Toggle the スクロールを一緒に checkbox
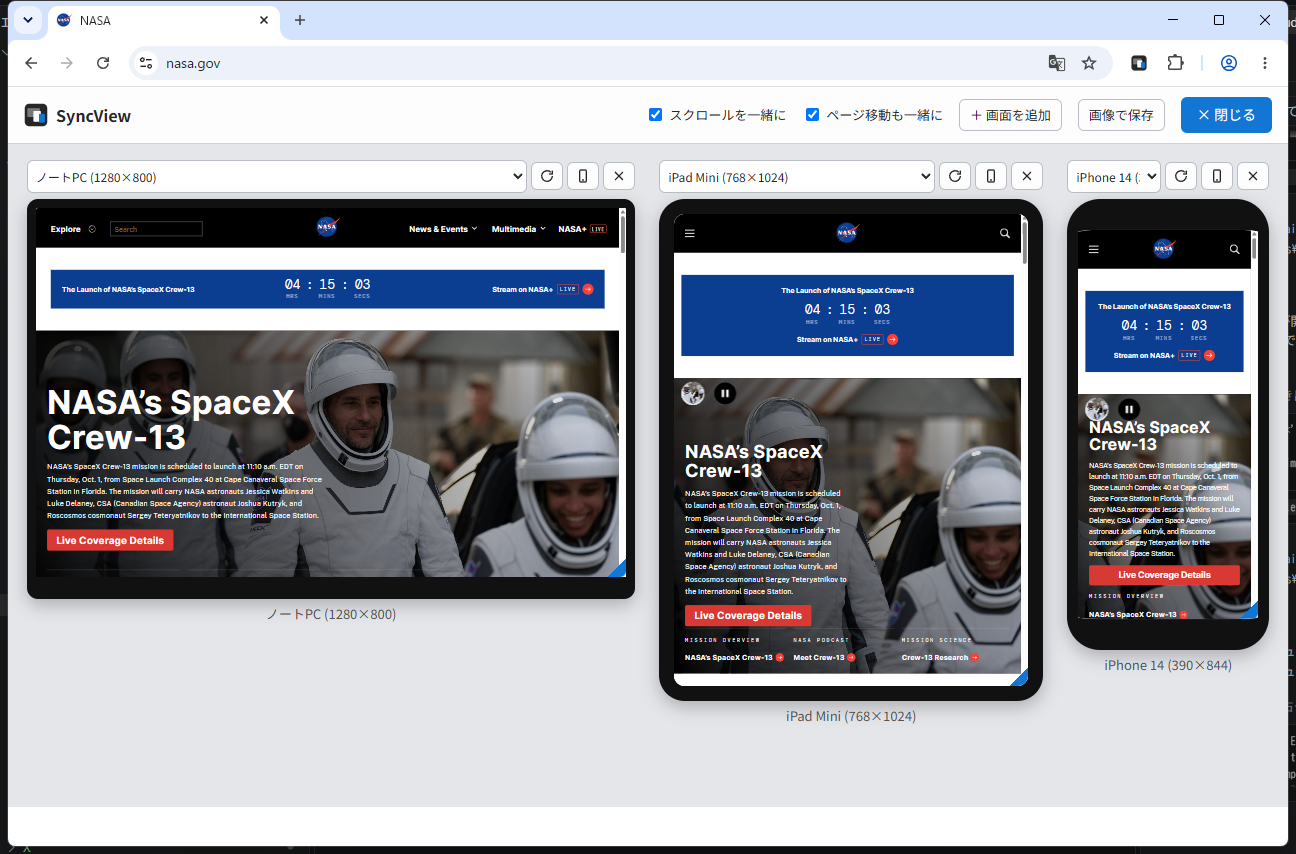This screenshot has height=854, width=1296. [656, 114]
